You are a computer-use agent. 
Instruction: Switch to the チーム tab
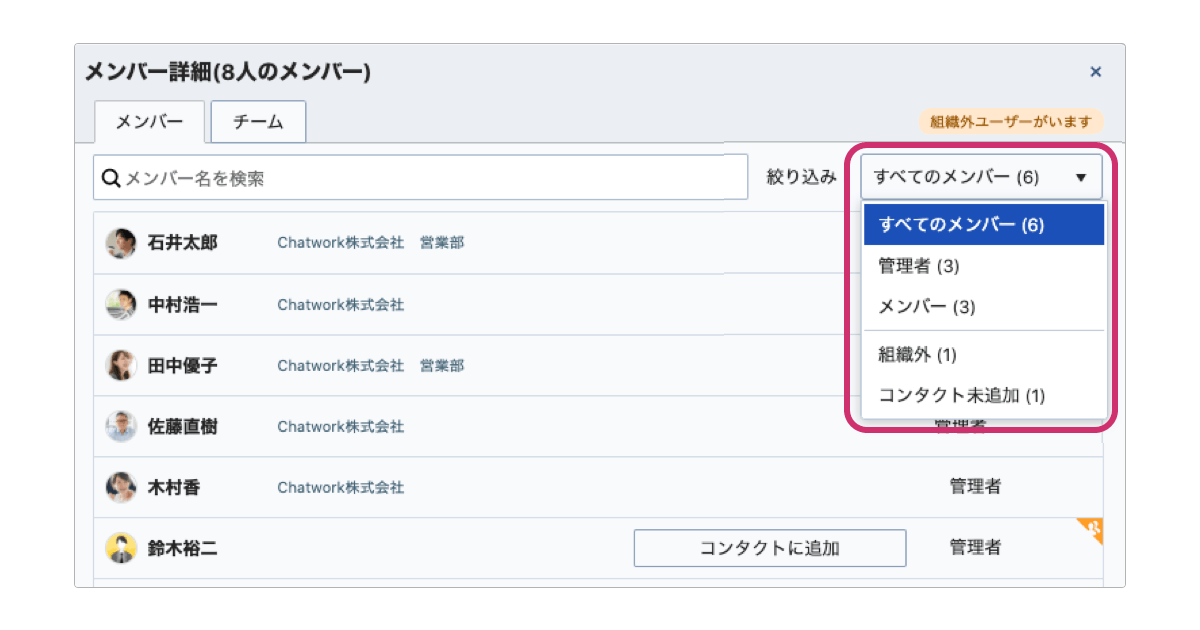[258, 122]
